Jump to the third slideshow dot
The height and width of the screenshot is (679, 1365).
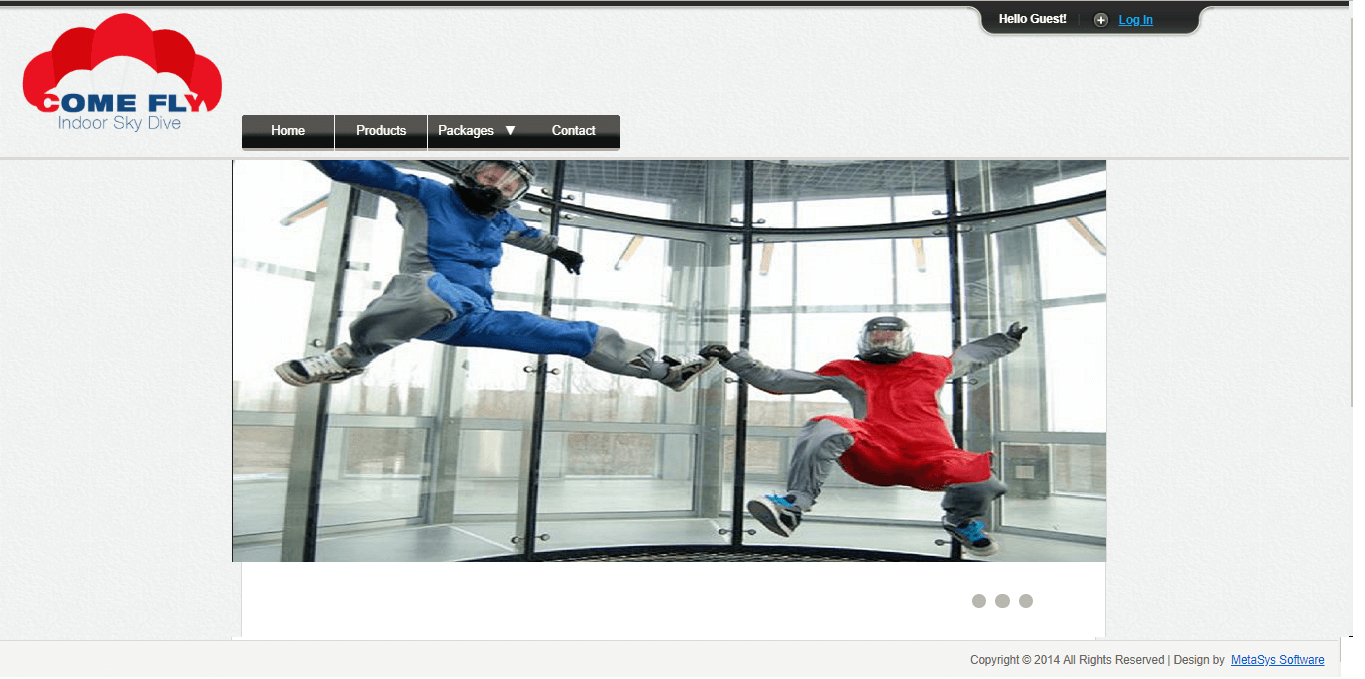[x=1026, y=601]
